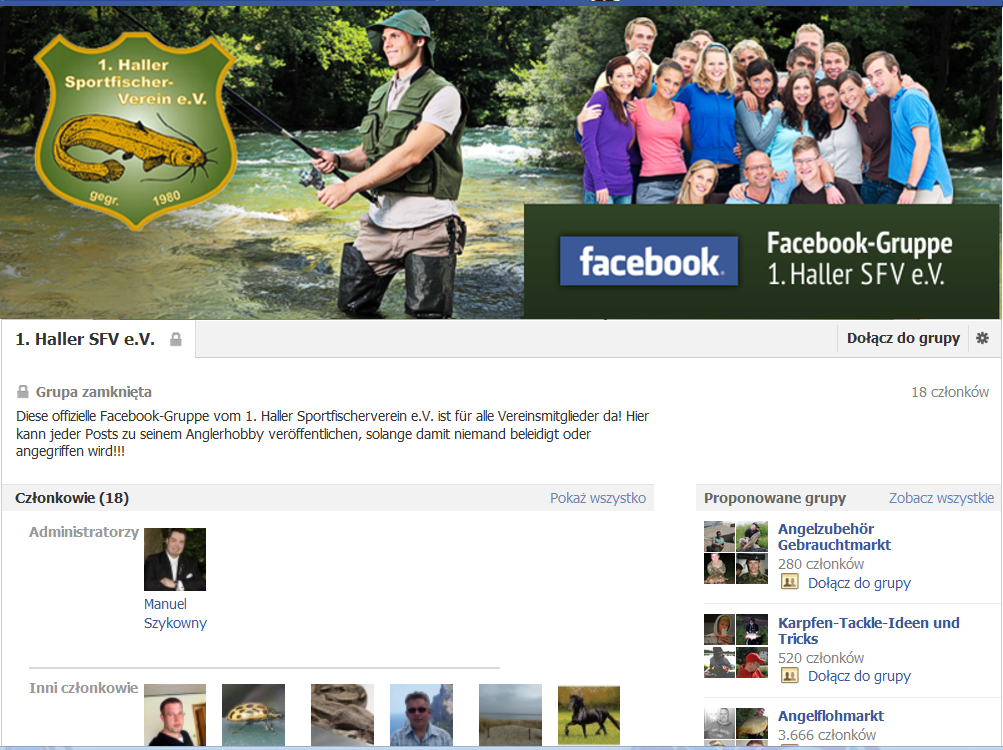The width and height of the screenshot is (1003, 750).
Task: Click administrator Manuel Szykowny's profile photo
Action: coord(175,559)
